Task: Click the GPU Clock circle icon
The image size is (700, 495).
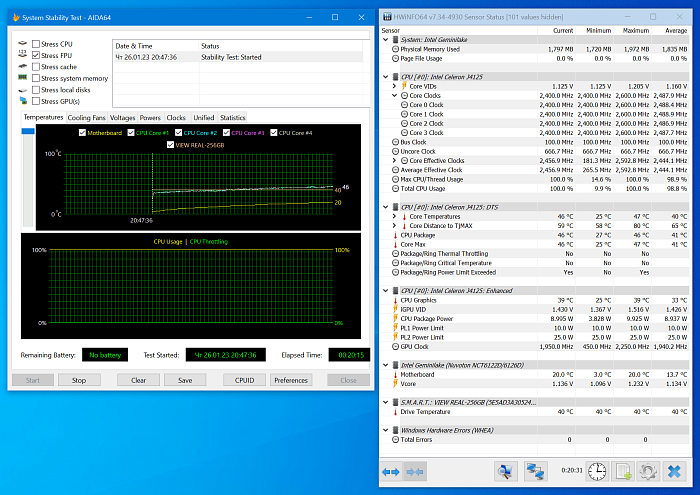Action: click(x=395, y=346)
